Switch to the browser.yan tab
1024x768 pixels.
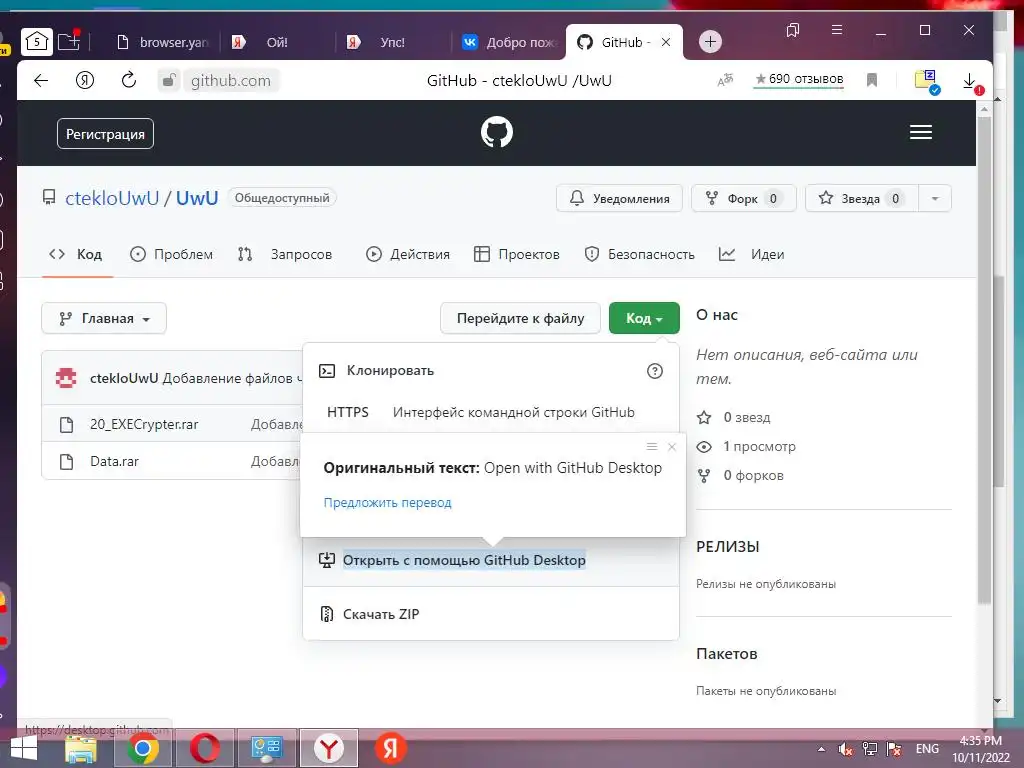tap(163, 42)
